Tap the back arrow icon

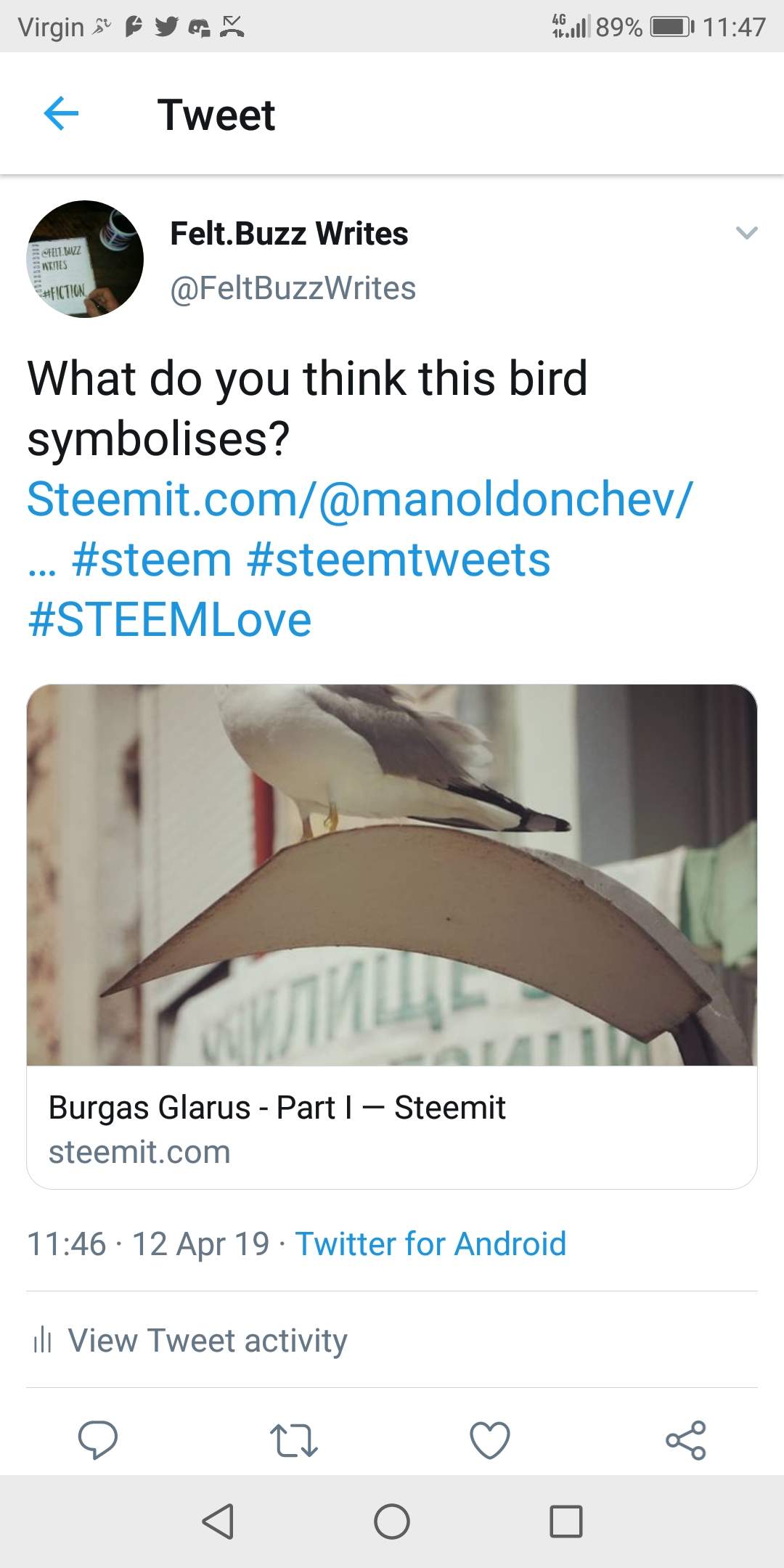tap(61, 114)
